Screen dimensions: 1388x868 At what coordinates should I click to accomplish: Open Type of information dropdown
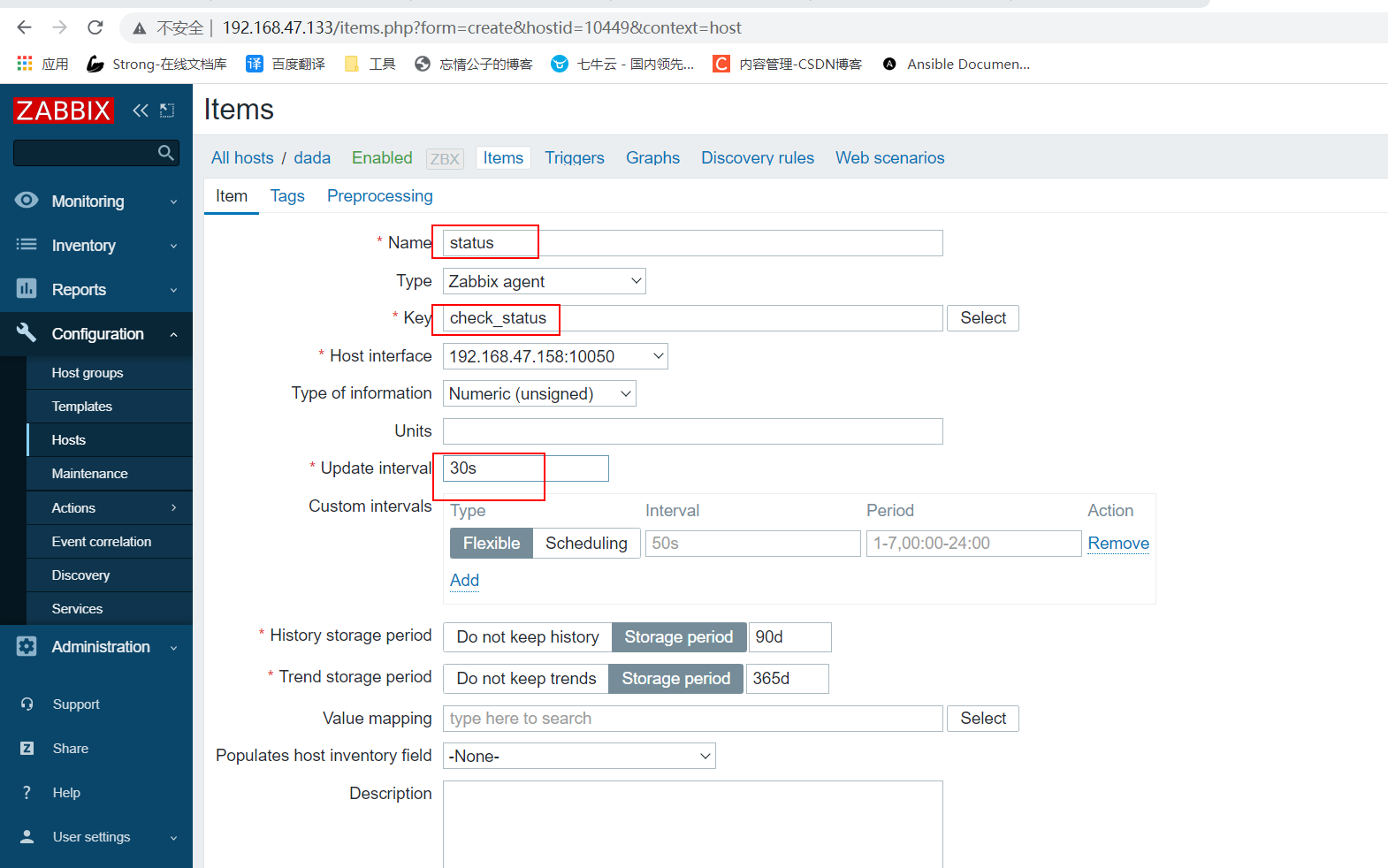point(539,393)
